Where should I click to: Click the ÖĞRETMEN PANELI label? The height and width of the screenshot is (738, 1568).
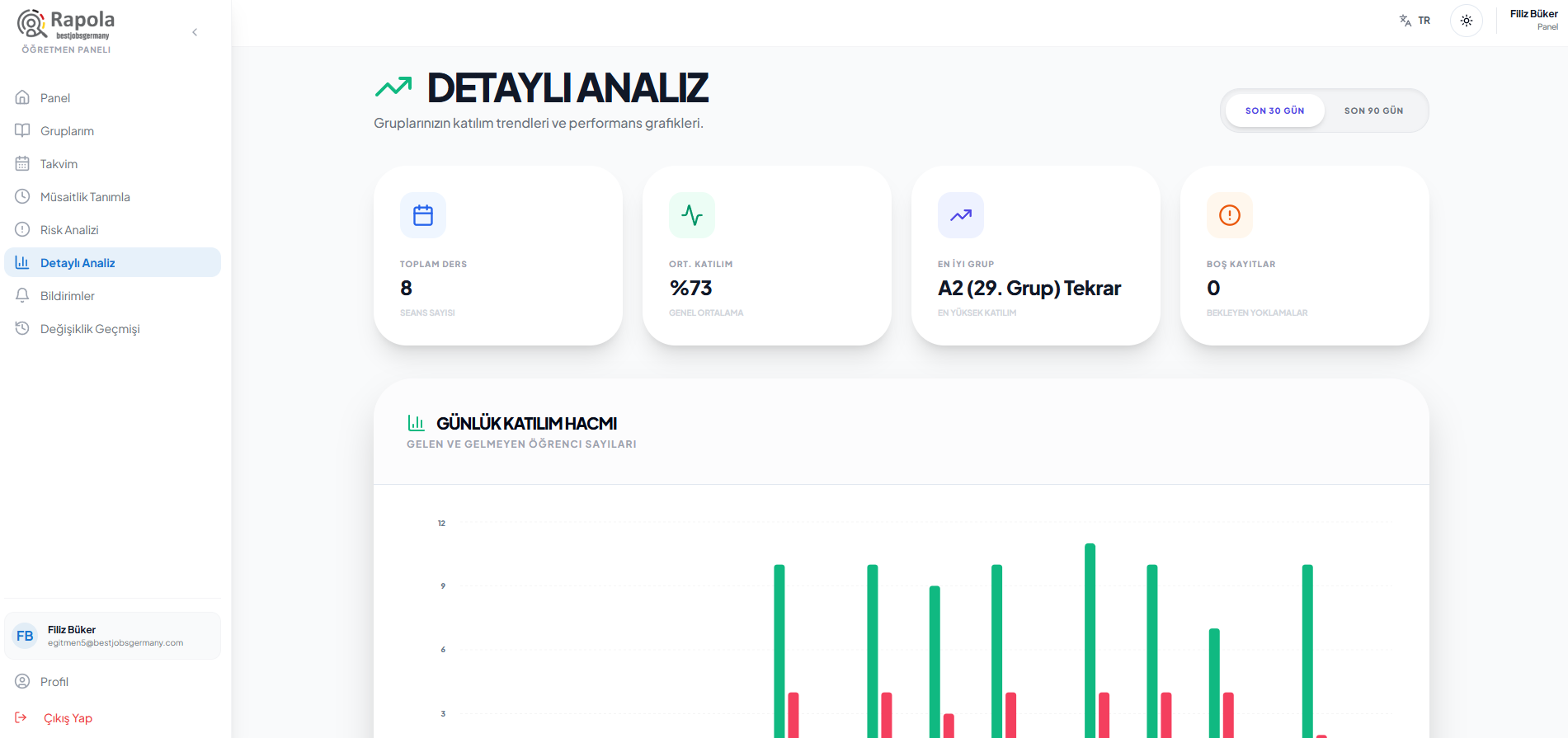pyautogui.click(x=66, y=49)
